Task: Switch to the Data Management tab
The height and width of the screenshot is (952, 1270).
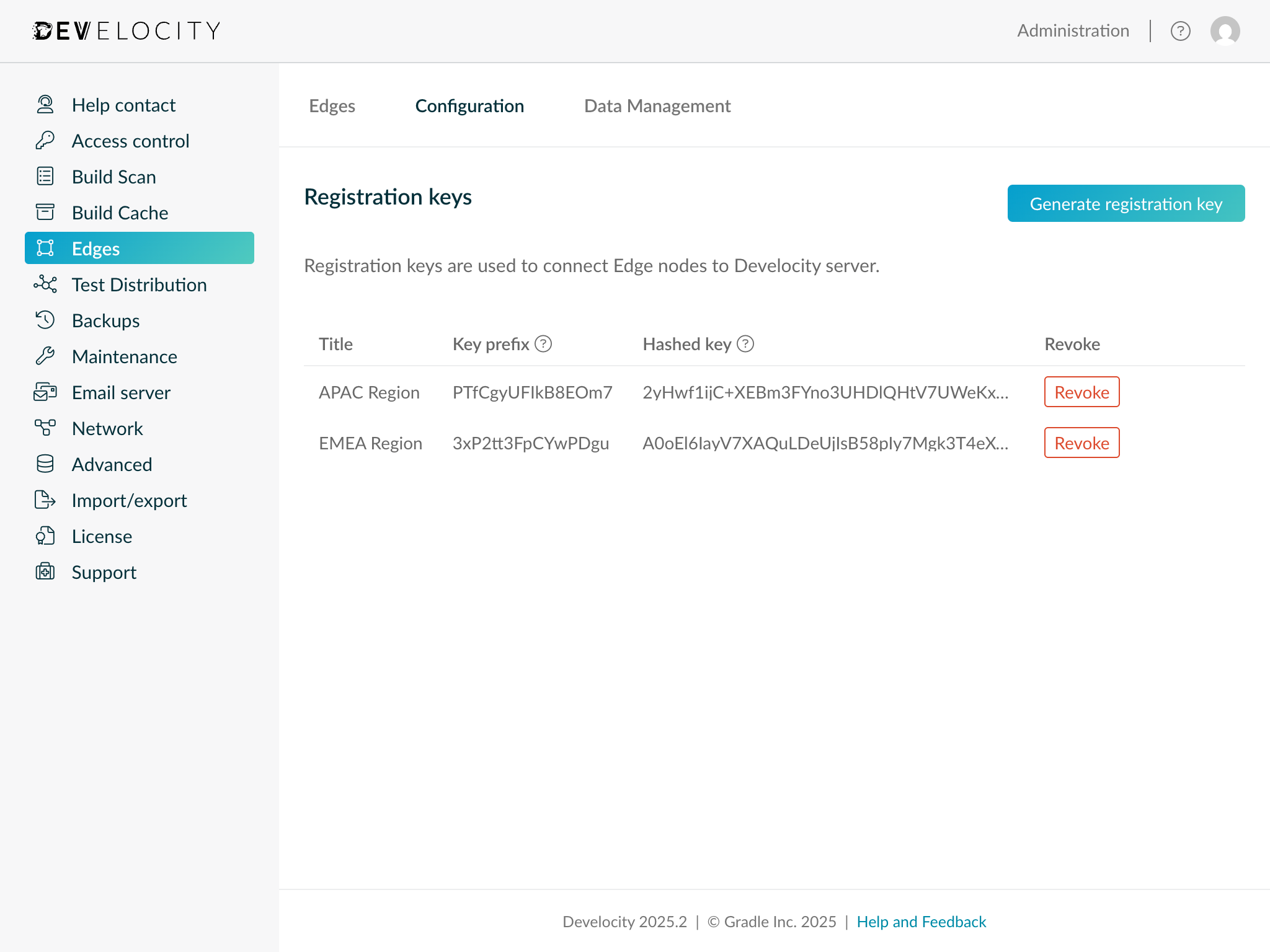Action: coord(657,106)
